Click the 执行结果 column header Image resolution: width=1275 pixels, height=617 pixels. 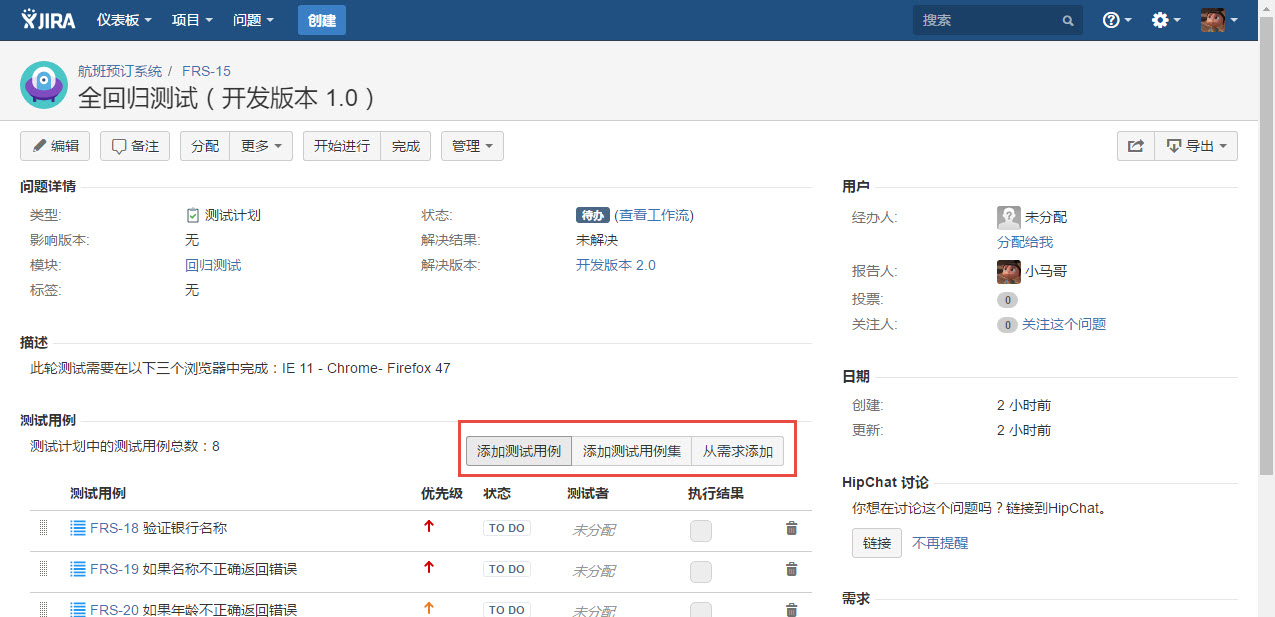(716, 493)
